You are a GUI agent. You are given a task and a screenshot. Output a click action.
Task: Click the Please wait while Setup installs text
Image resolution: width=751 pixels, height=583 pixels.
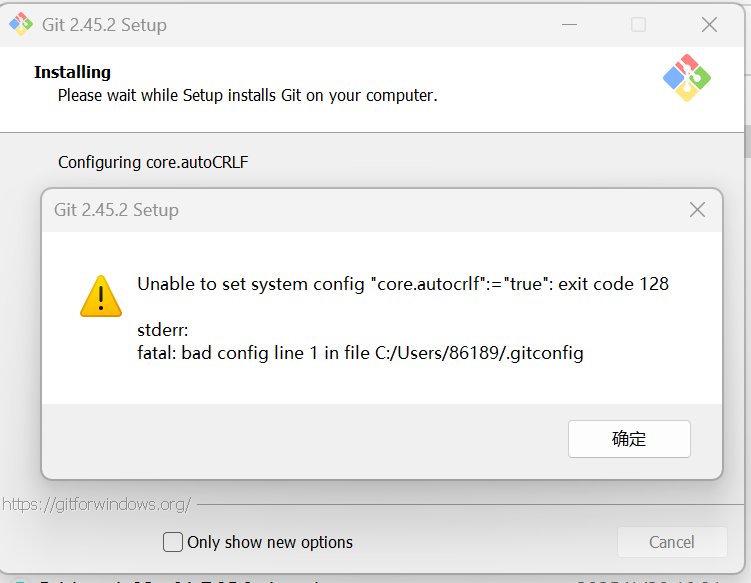(x=248, y=95)
